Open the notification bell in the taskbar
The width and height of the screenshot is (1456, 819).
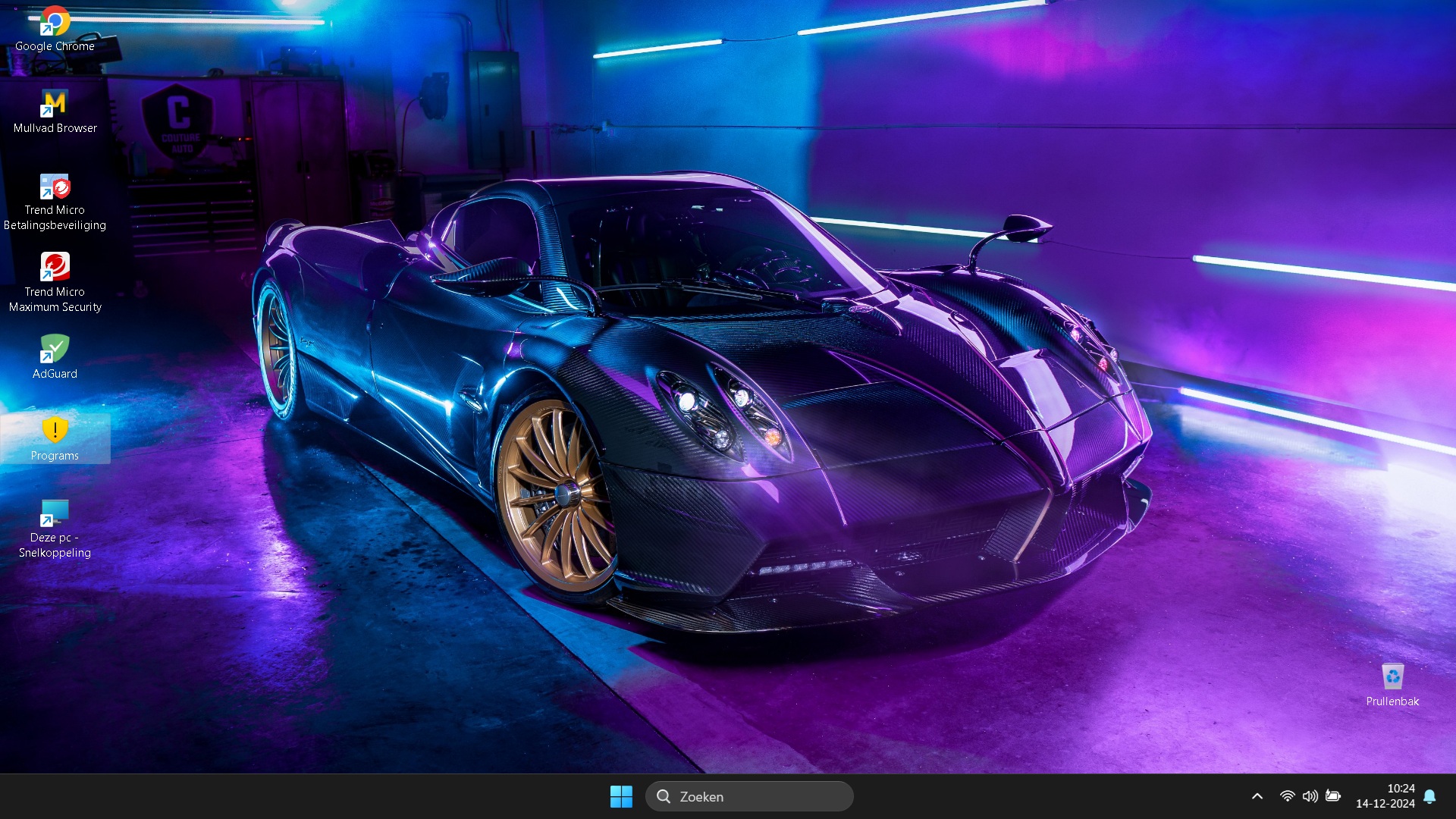click(1429, 796)
